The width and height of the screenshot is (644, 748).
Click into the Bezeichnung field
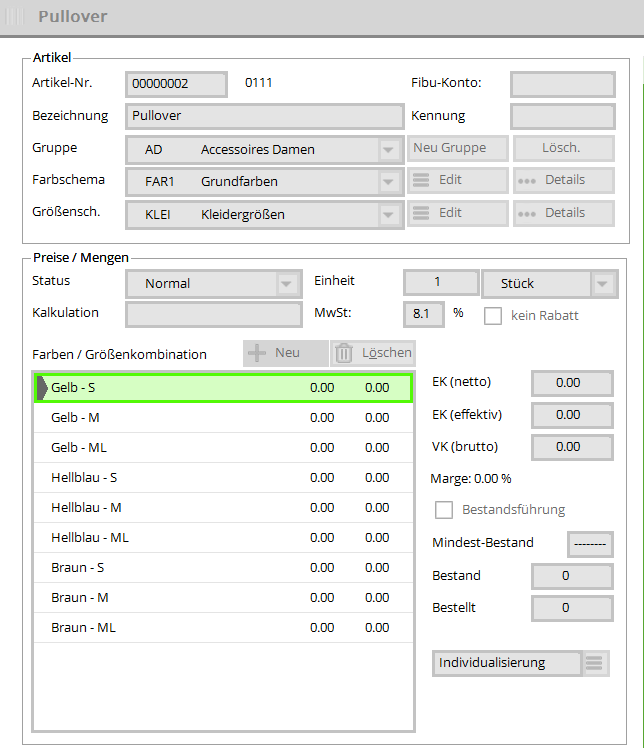pos(264,116)
